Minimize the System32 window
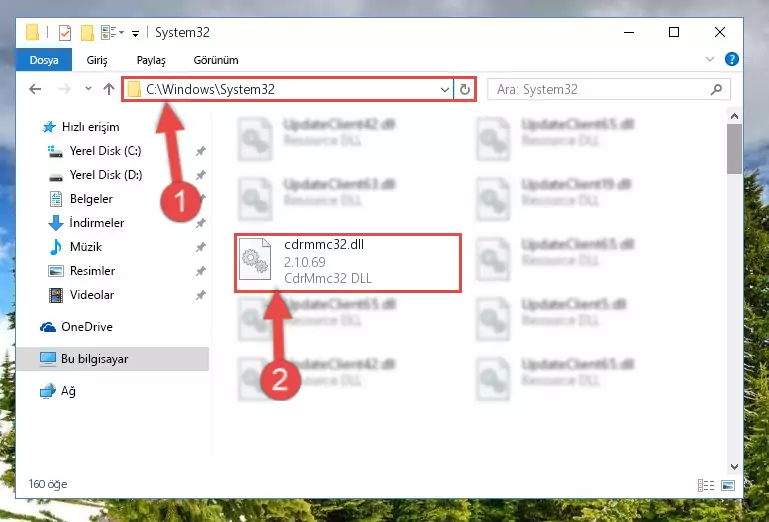The width and height of the screenshot is (769, 522). pos(629,32)
